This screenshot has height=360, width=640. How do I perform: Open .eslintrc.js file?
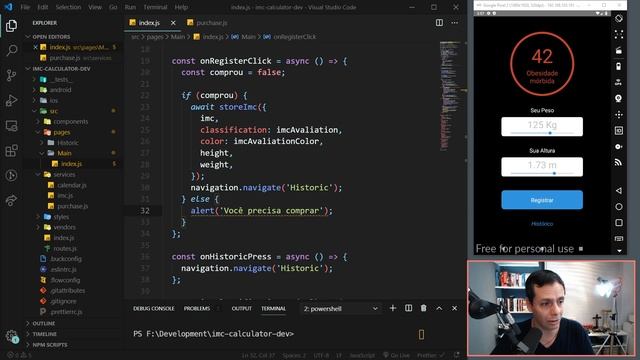pos(63,269)
